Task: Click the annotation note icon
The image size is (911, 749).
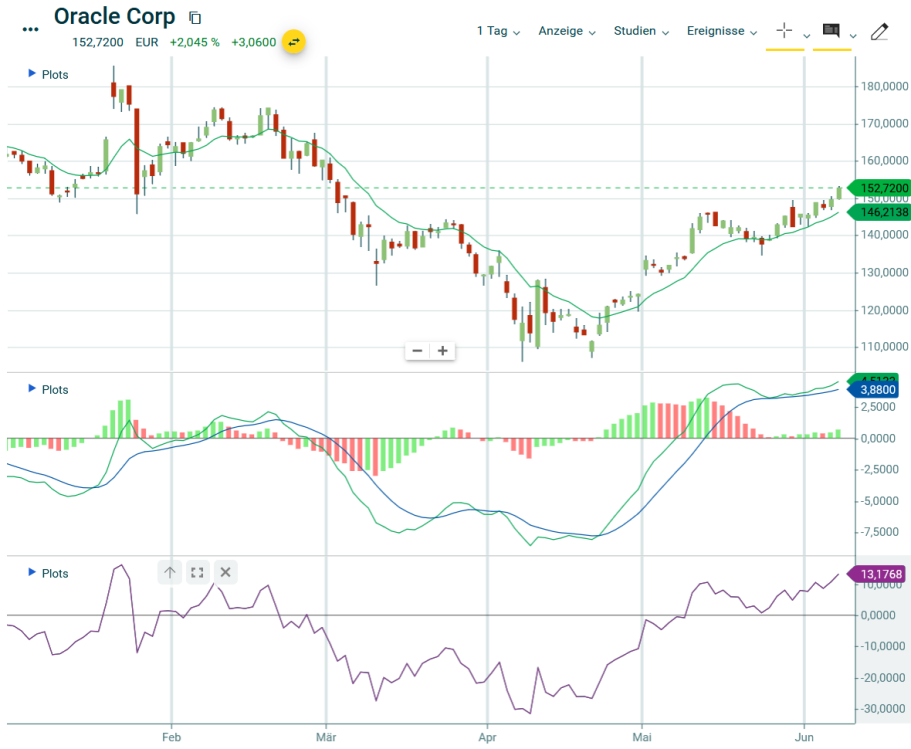Action: [x=831, y=30]
